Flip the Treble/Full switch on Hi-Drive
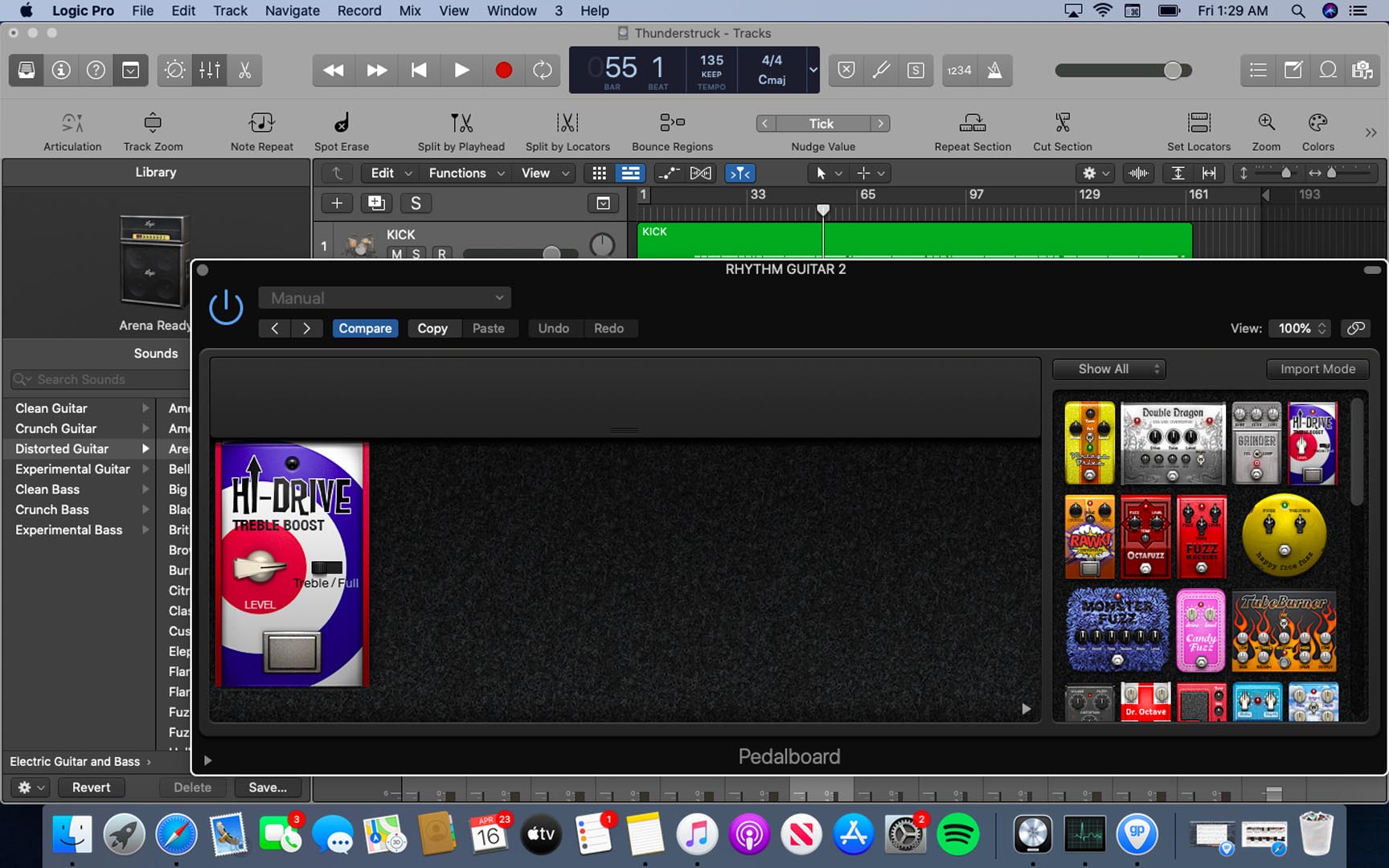This screenshot has height=868, width=1389. pyautogui.click(x=326, y=567)
